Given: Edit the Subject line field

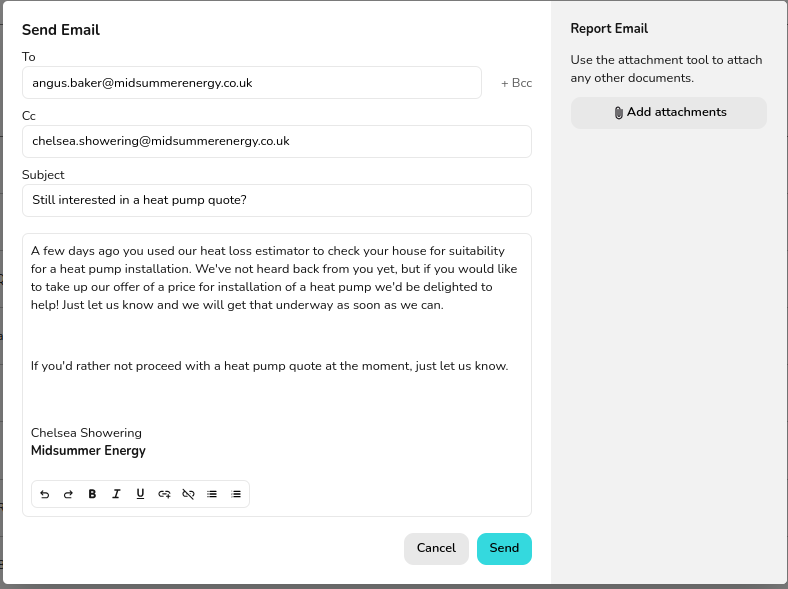Looking at the screenshot, I should pos(276,200).
